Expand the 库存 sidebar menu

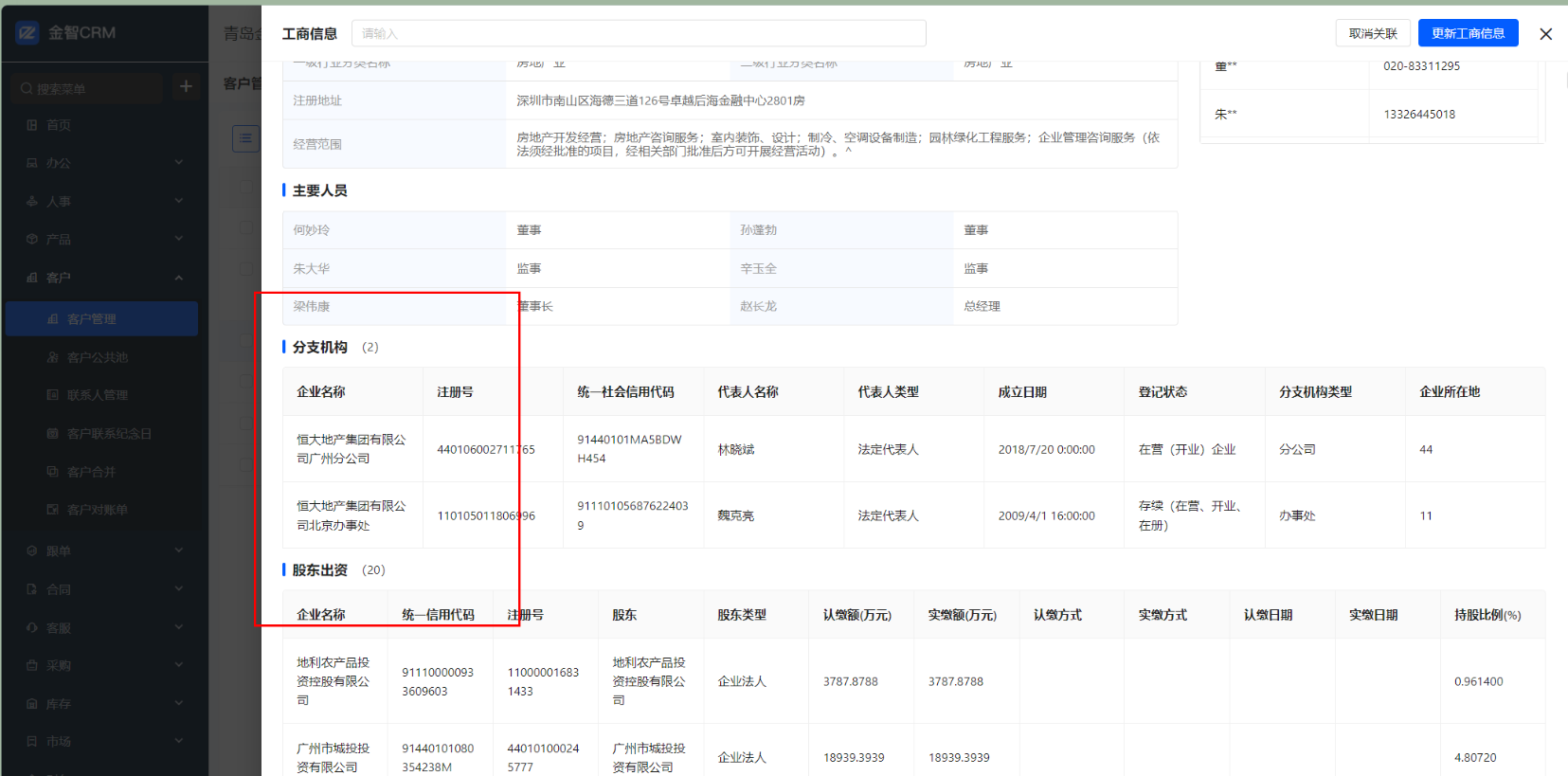tap(104, 704)
